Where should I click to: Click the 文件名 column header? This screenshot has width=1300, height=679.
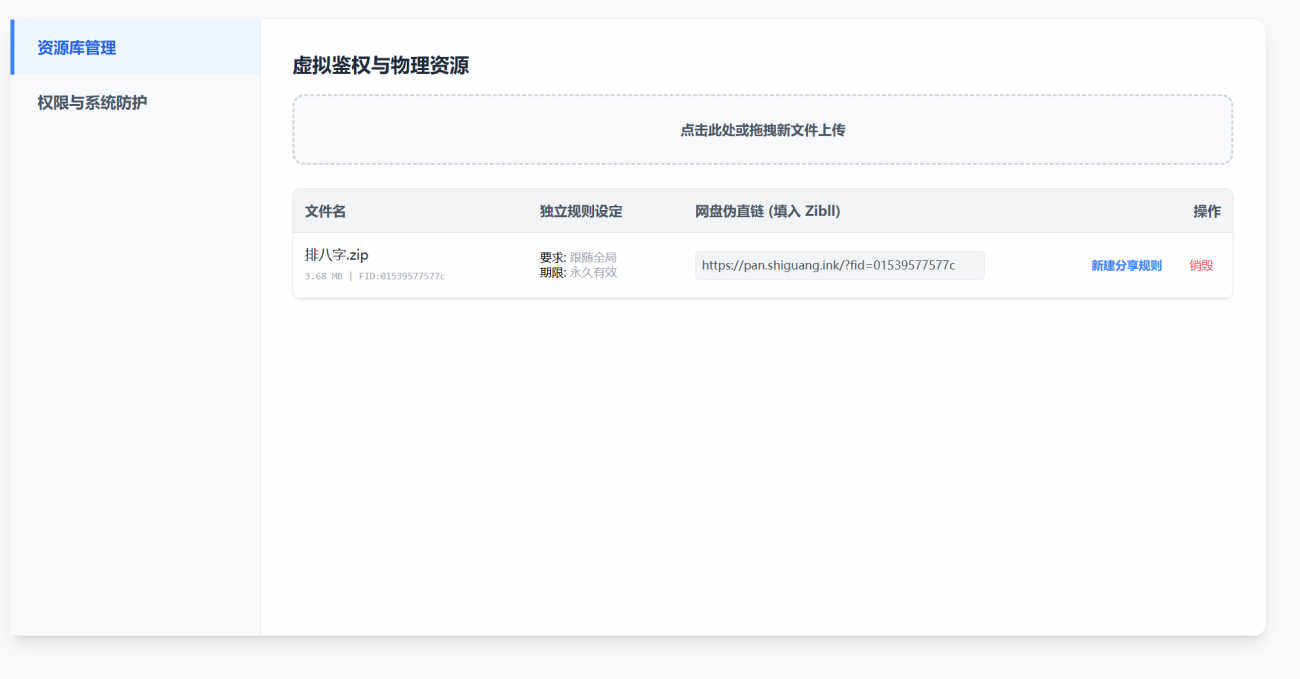pyautogui.click(x=326, y=212)
